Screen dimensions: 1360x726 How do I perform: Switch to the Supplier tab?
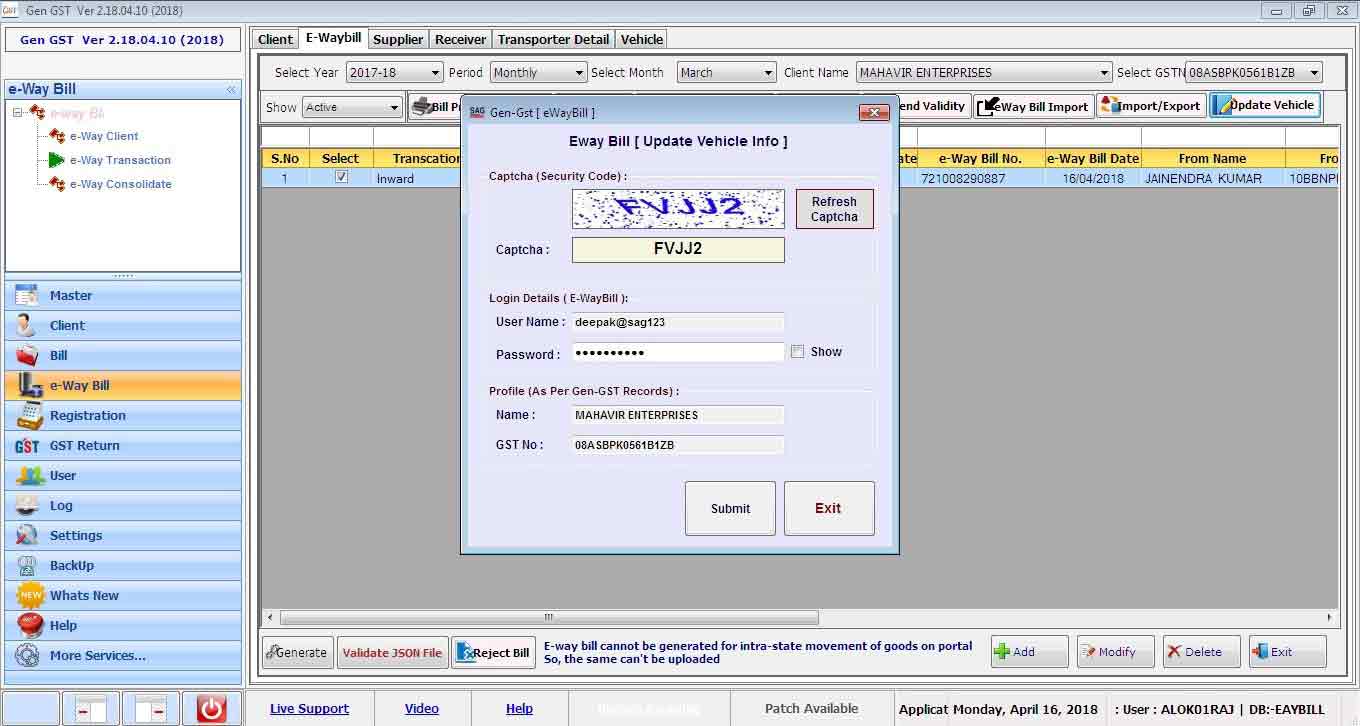[x=398, y=40]
